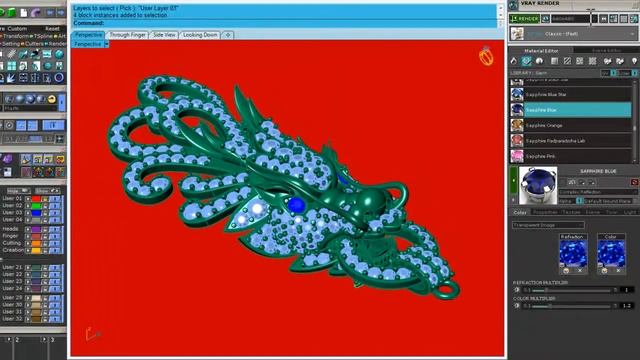
Task: Select Sapphire Orange in the gem library
Action: pyautogui.click(x=571, y=125)
